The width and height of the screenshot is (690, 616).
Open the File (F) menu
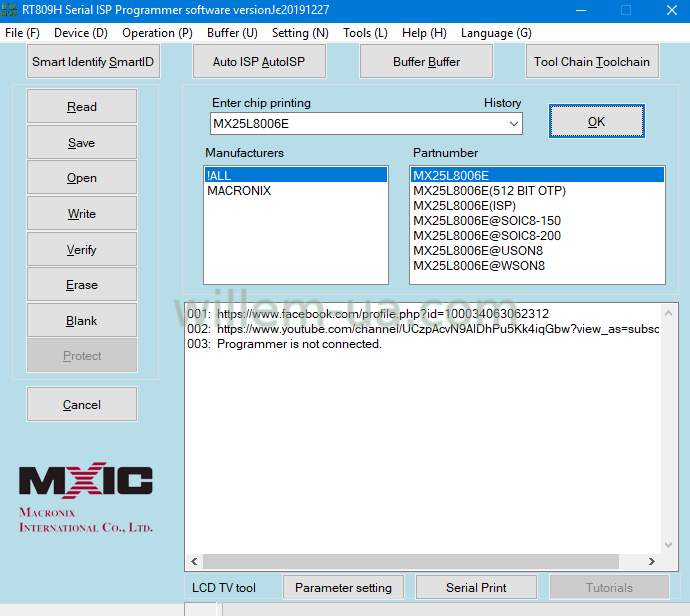(22, 33)
